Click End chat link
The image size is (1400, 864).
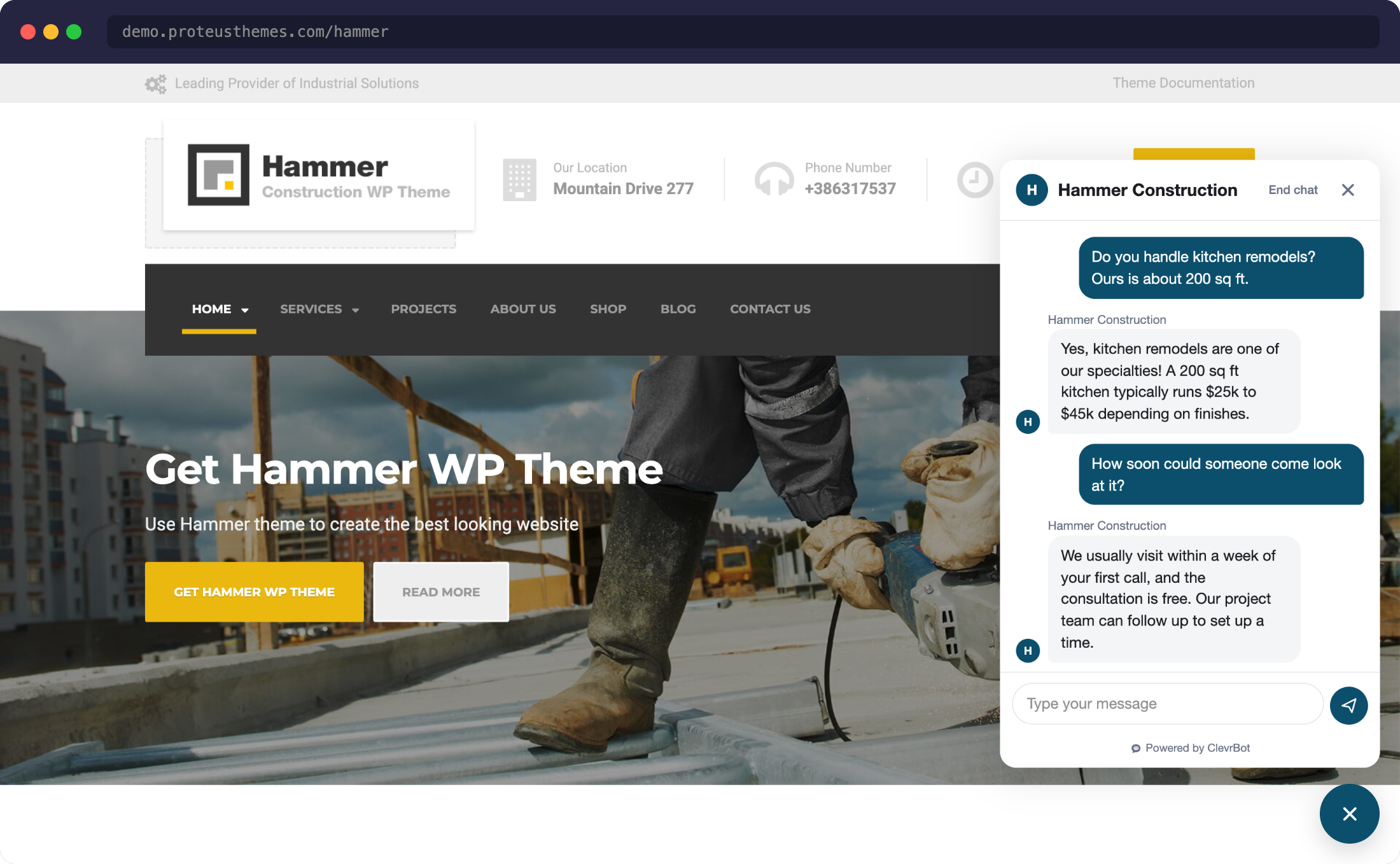pyautogui.click(x=1292, y=190)
